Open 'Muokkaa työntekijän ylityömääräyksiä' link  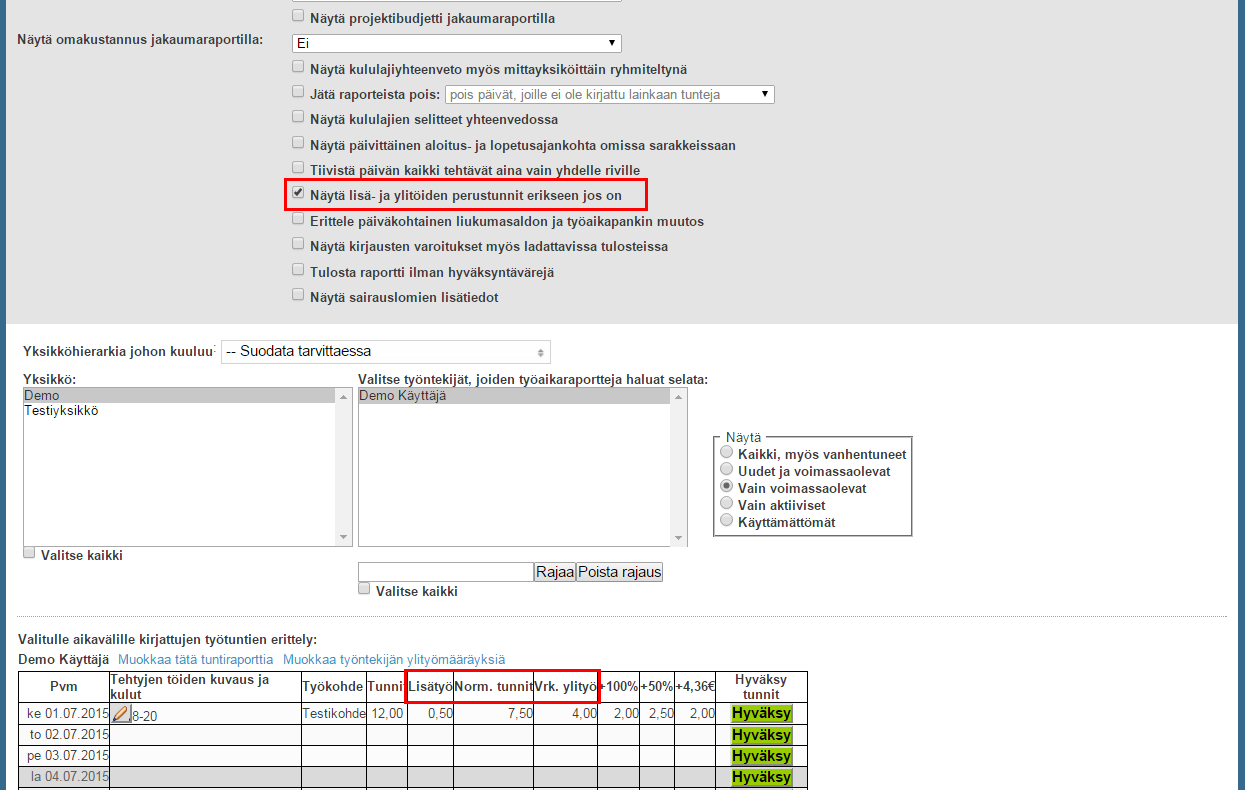click(x=393, y=660)
